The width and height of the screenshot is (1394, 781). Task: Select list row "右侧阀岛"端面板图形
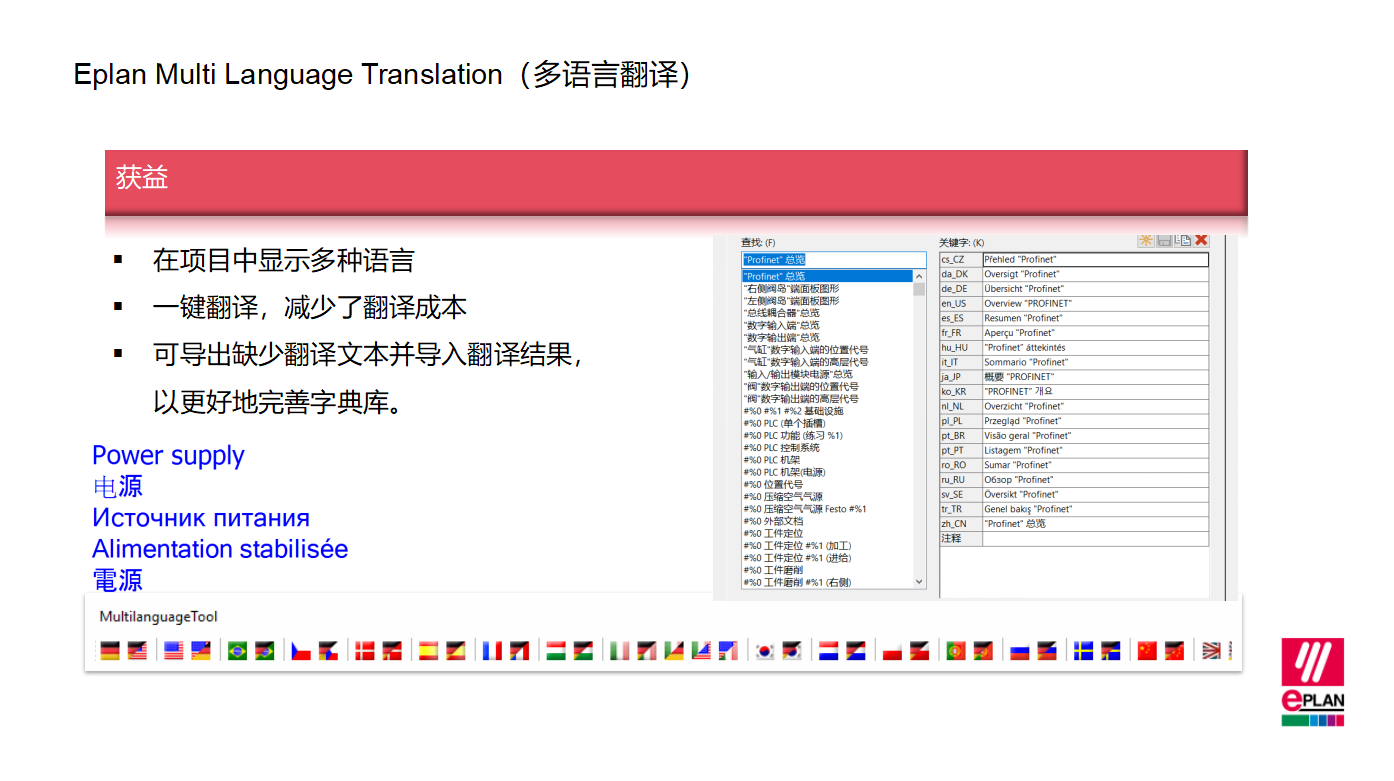827,288
